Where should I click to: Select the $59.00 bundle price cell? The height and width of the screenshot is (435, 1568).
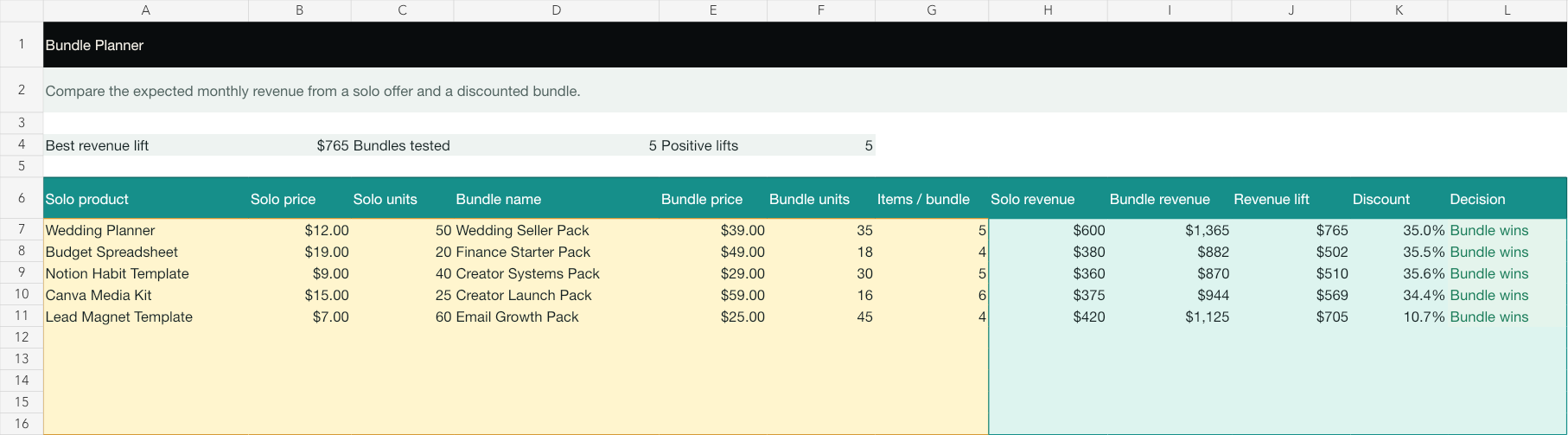click(x=713, y=295)
